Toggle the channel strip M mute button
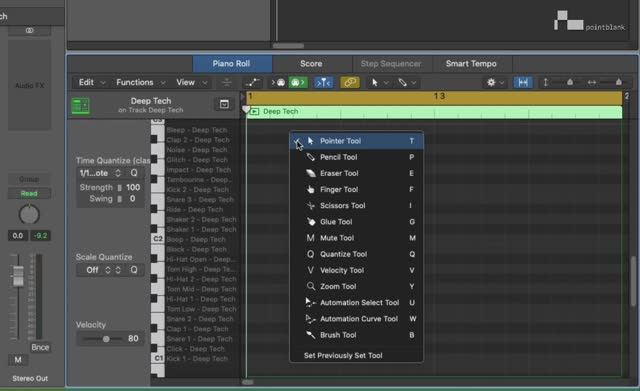The height and width of the screenshot is (391, 640). (18, 360)
